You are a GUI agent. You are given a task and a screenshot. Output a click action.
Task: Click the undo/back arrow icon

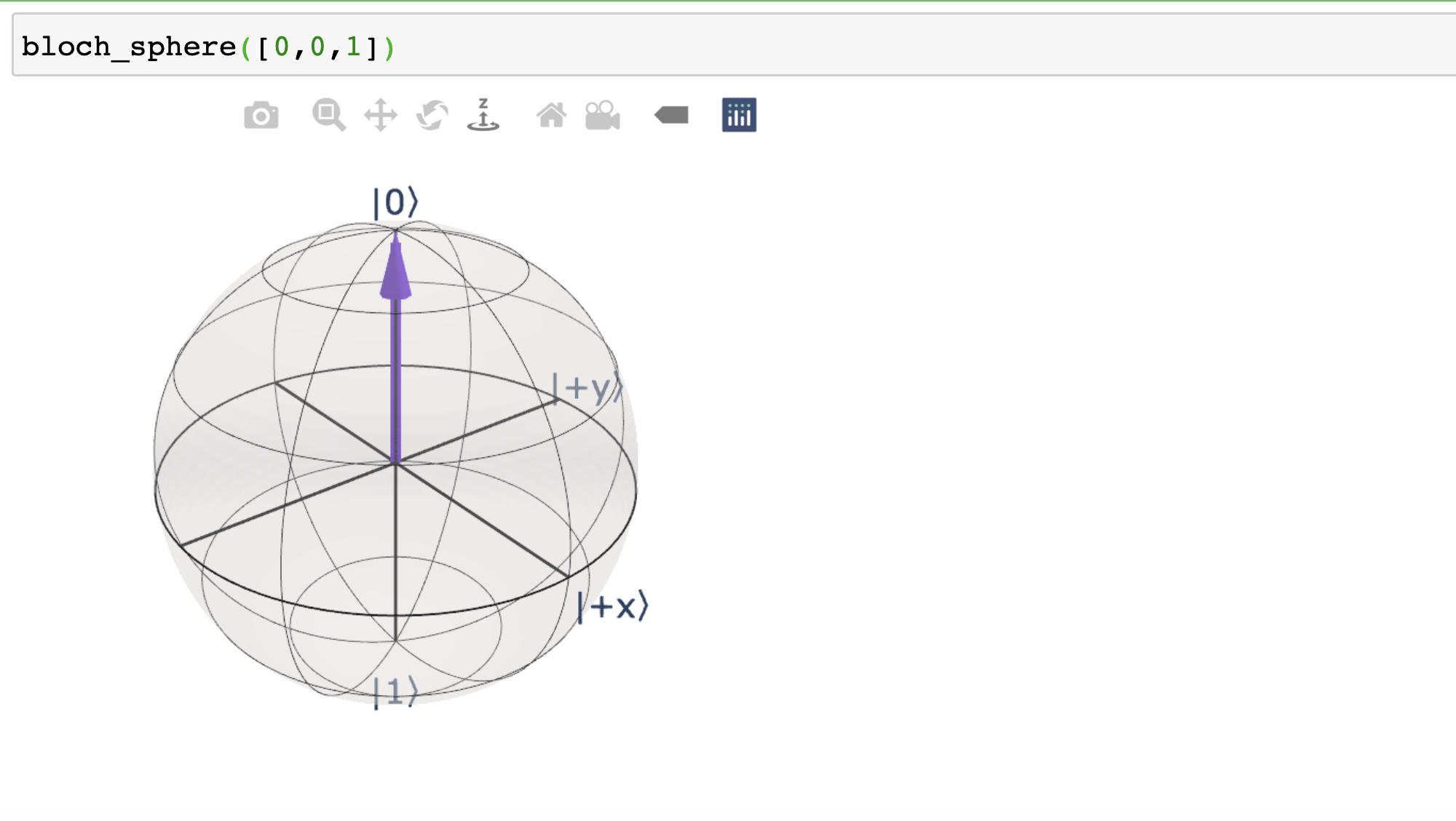click(671, 114)
